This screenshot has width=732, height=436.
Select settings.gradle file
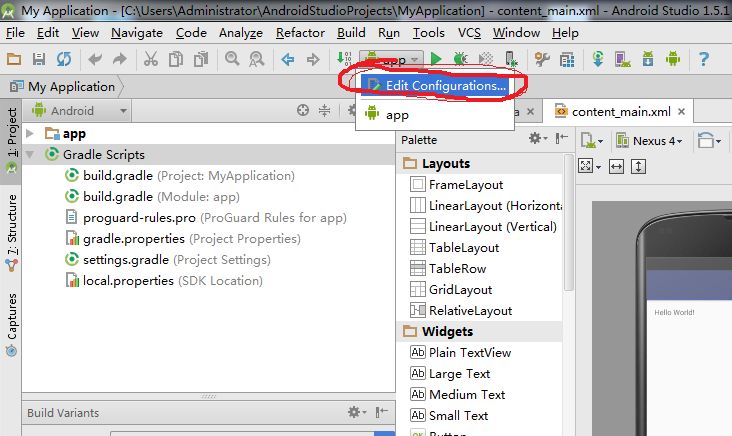pos(168,260)
